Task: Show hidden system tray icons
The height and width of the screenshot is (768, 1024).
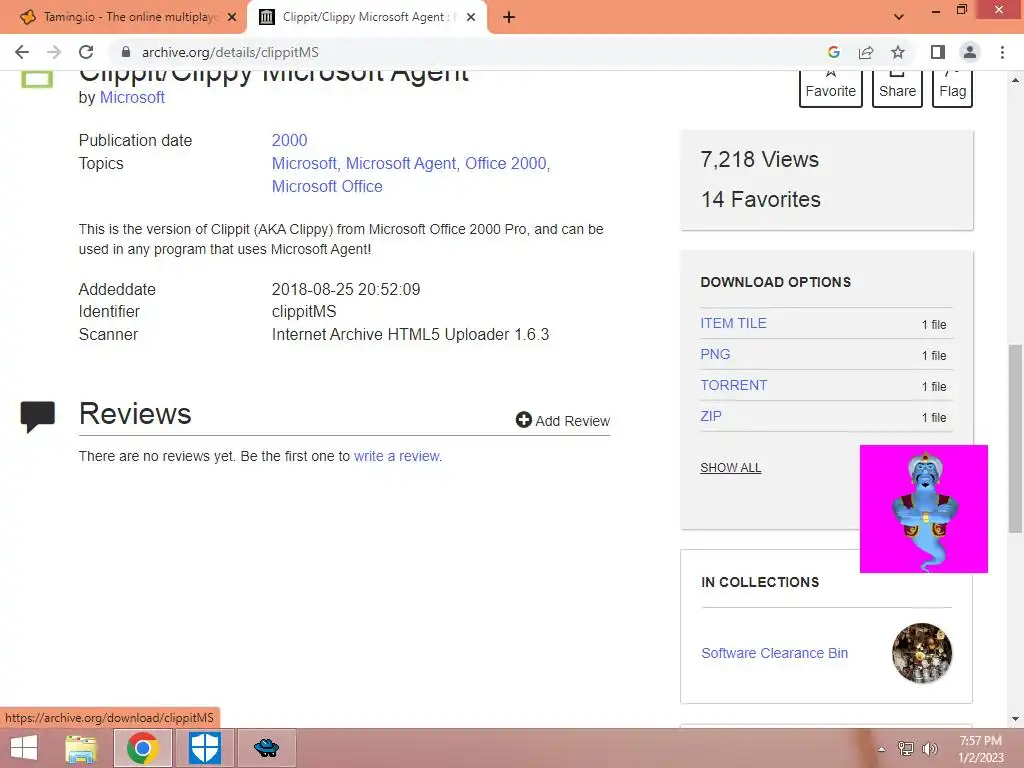Action: point(882,749)
